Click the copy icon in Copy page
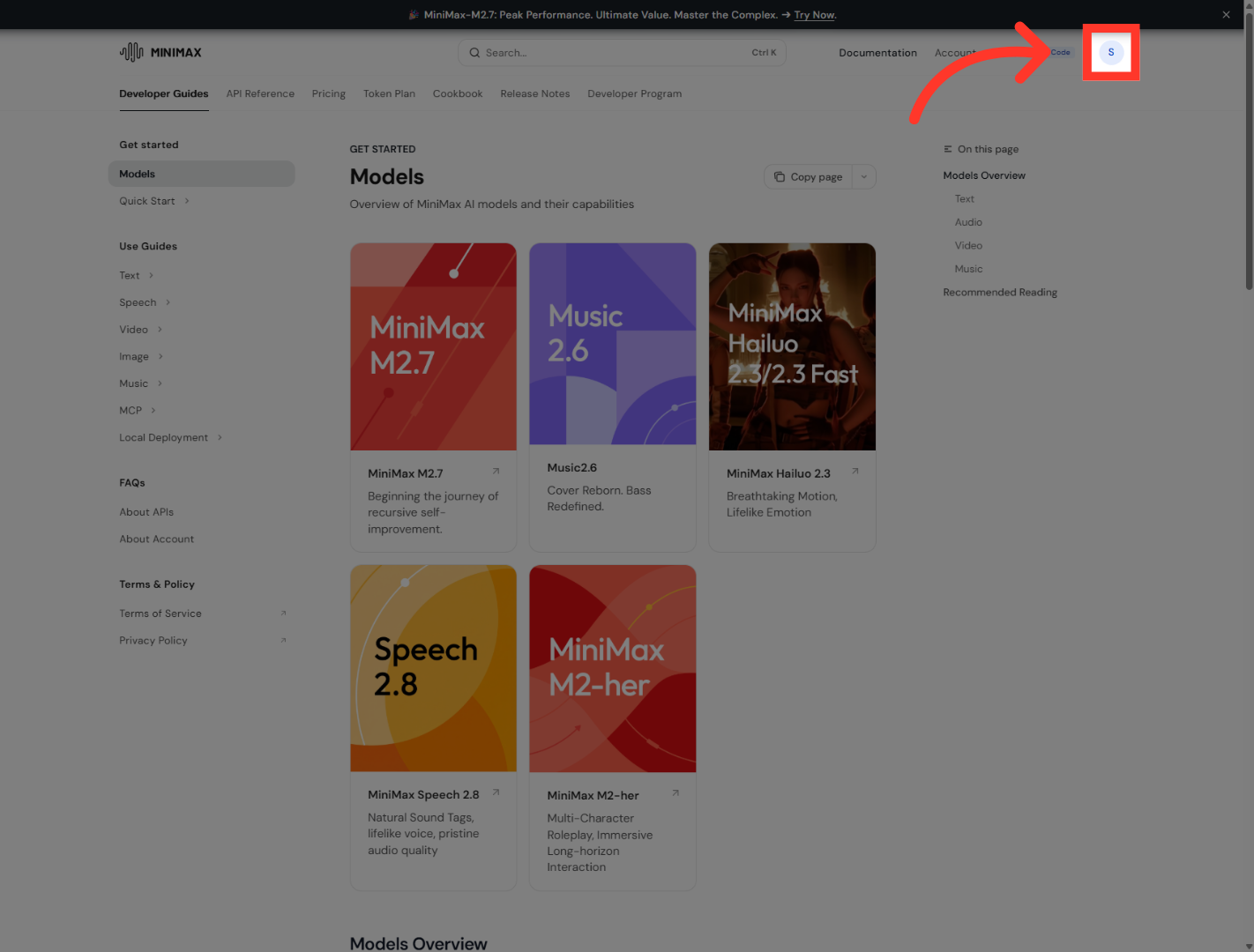1254x952 pixels. pyautogui.click(x=780, y=177)
